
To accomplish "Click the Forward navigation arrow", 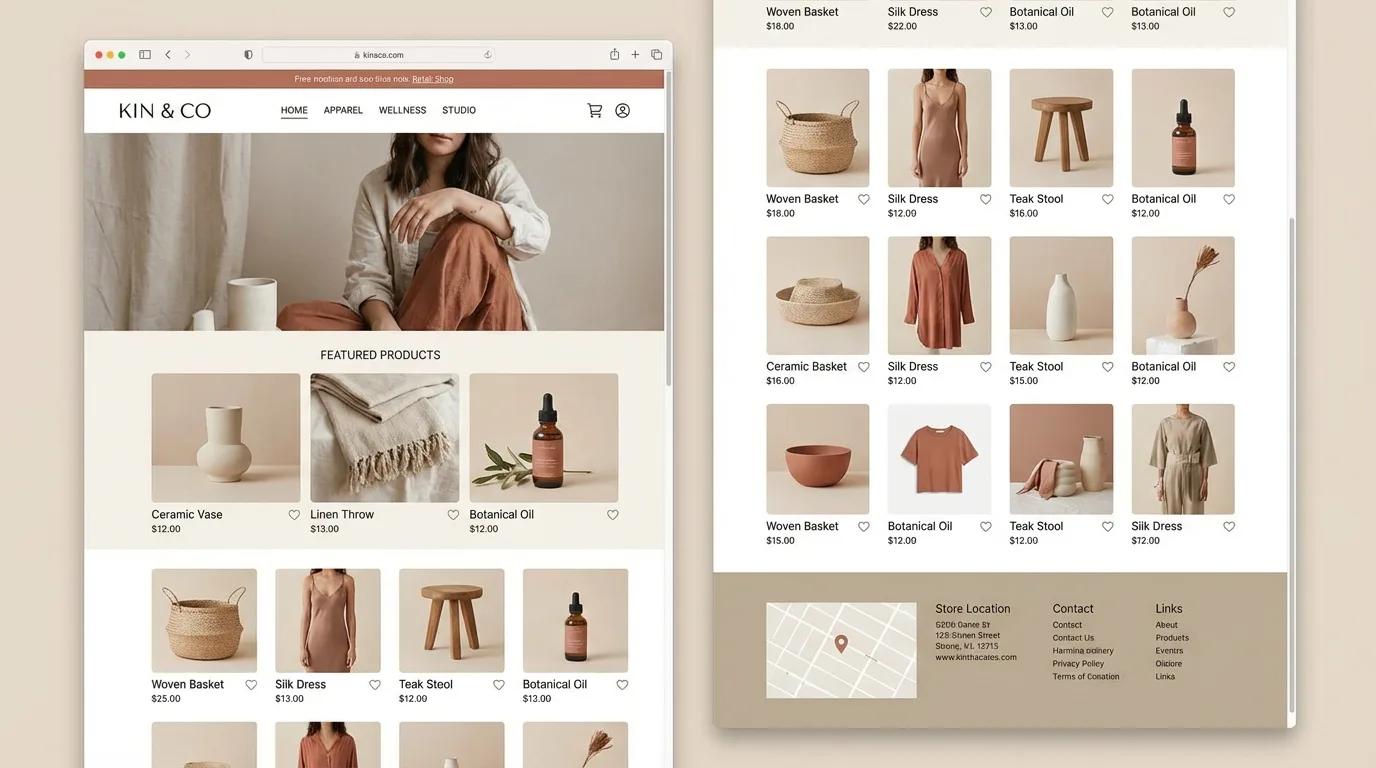I will [187, 55].
